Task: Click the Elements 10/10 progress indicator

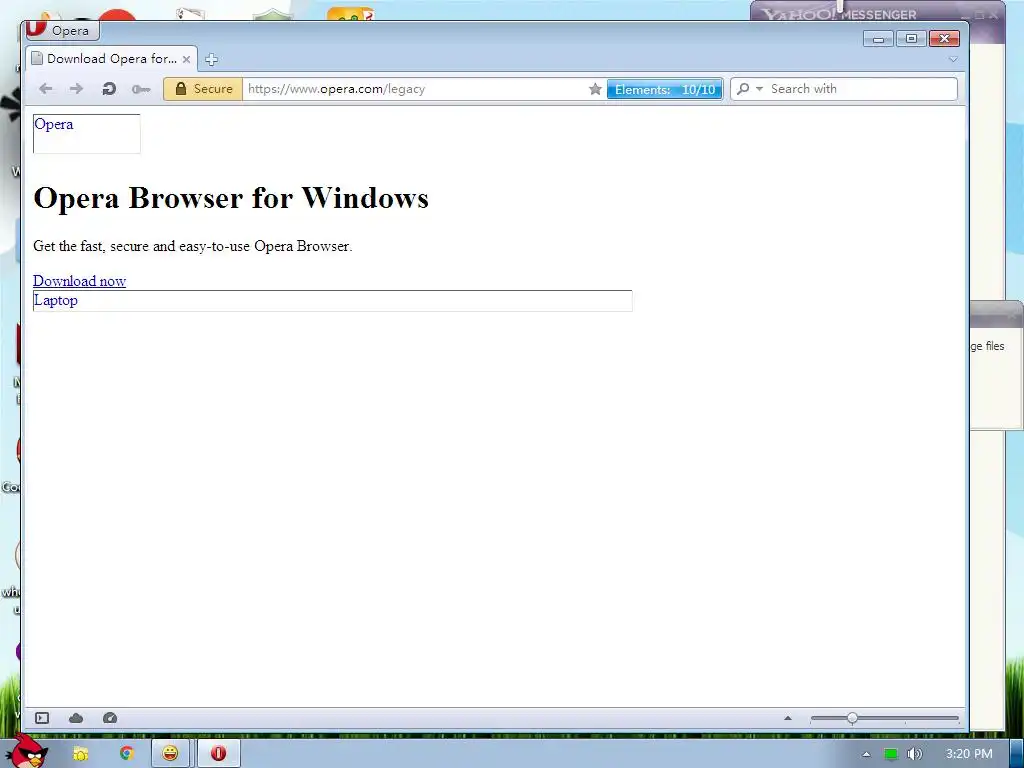Action: (x=665, y=89)
